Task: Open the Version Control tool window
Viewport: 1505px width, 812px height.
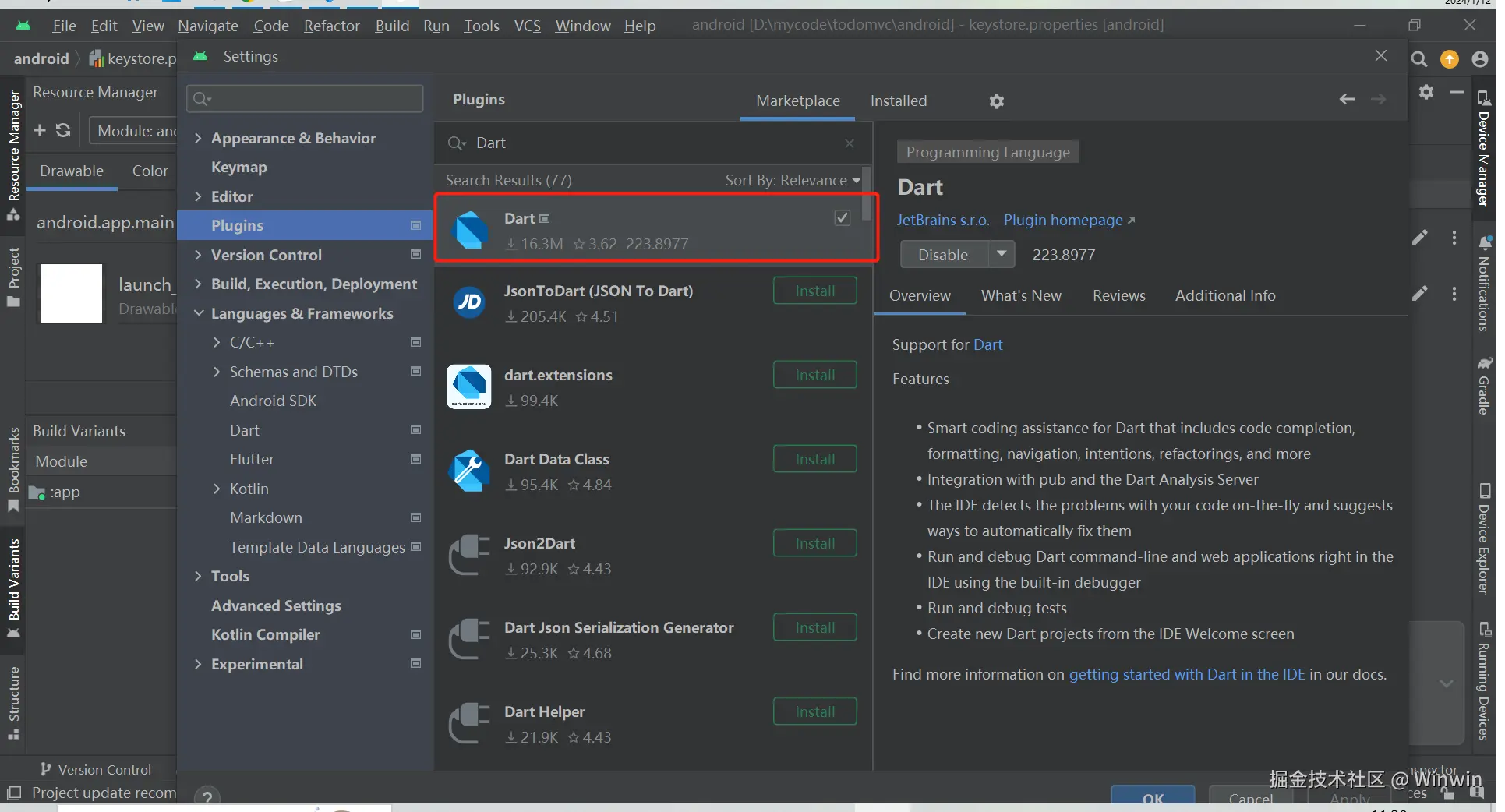Action: coord(95,770)
